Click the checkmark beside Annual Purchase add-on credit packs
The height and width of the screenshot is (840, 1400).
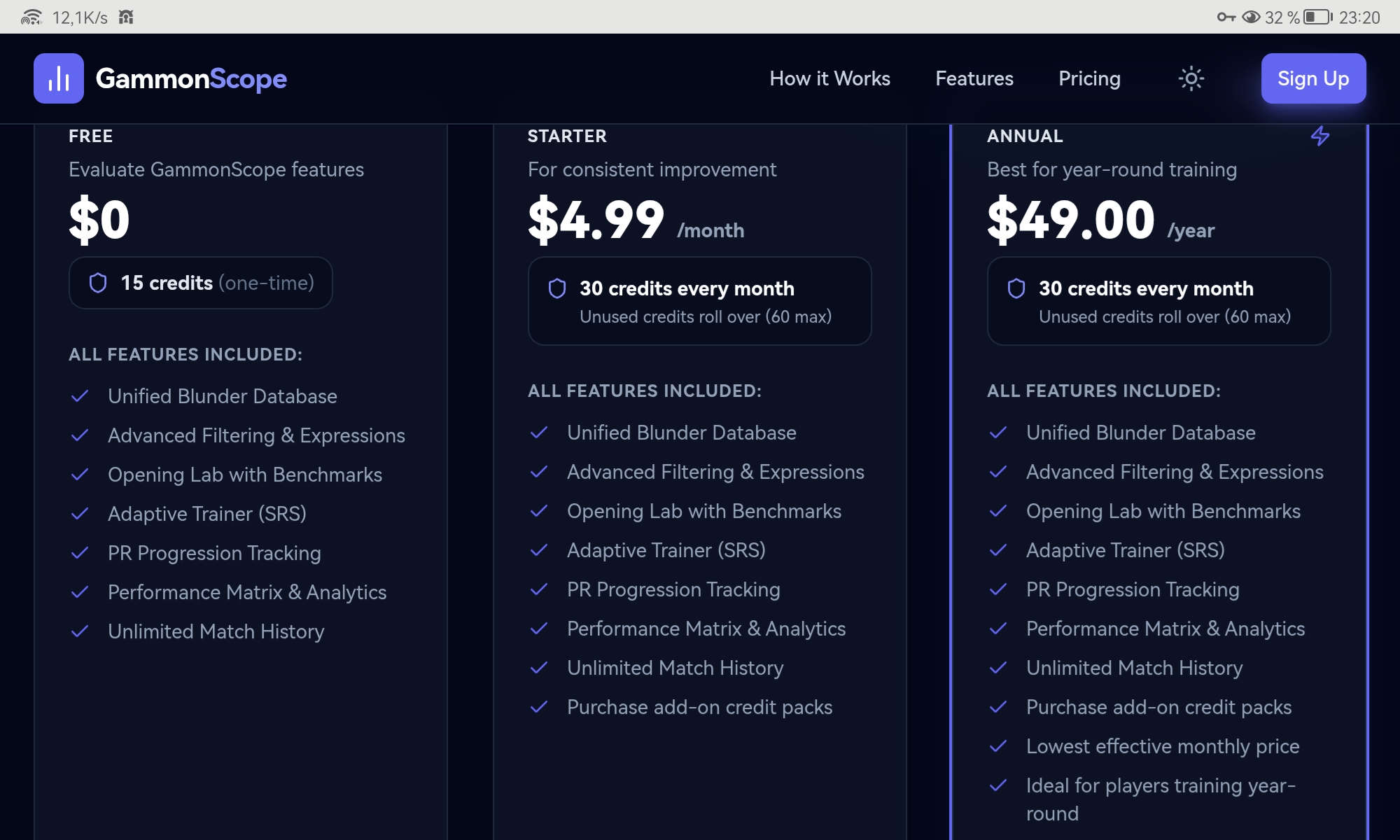point(998,707)
